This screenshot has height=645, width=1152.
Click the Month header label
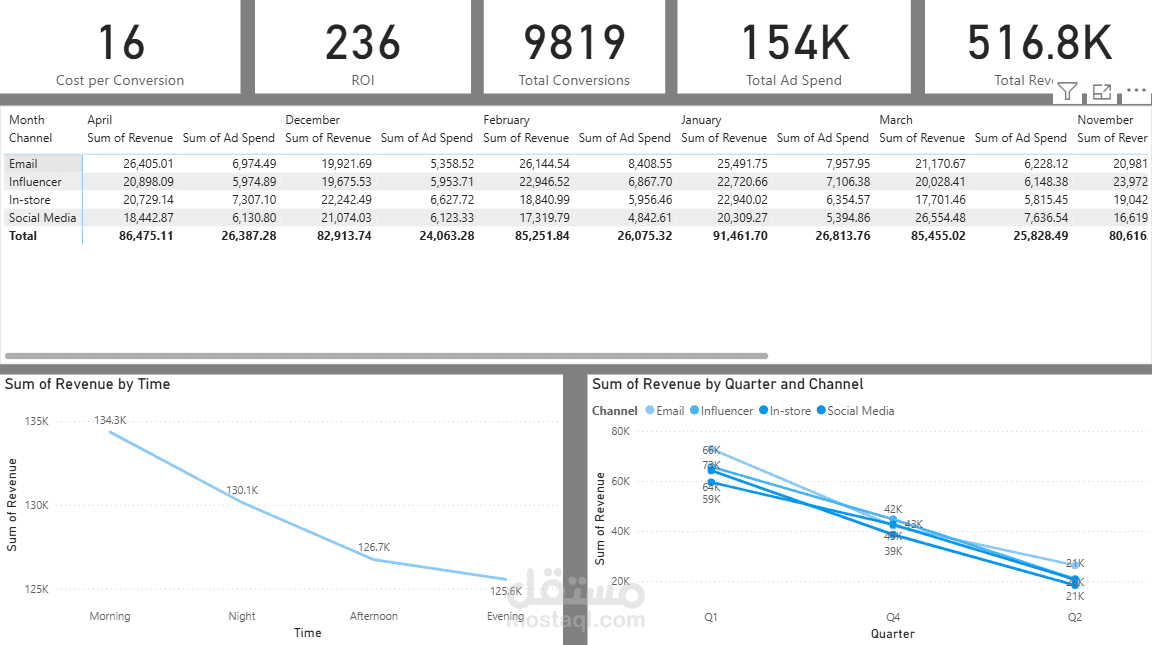point(26,120)
